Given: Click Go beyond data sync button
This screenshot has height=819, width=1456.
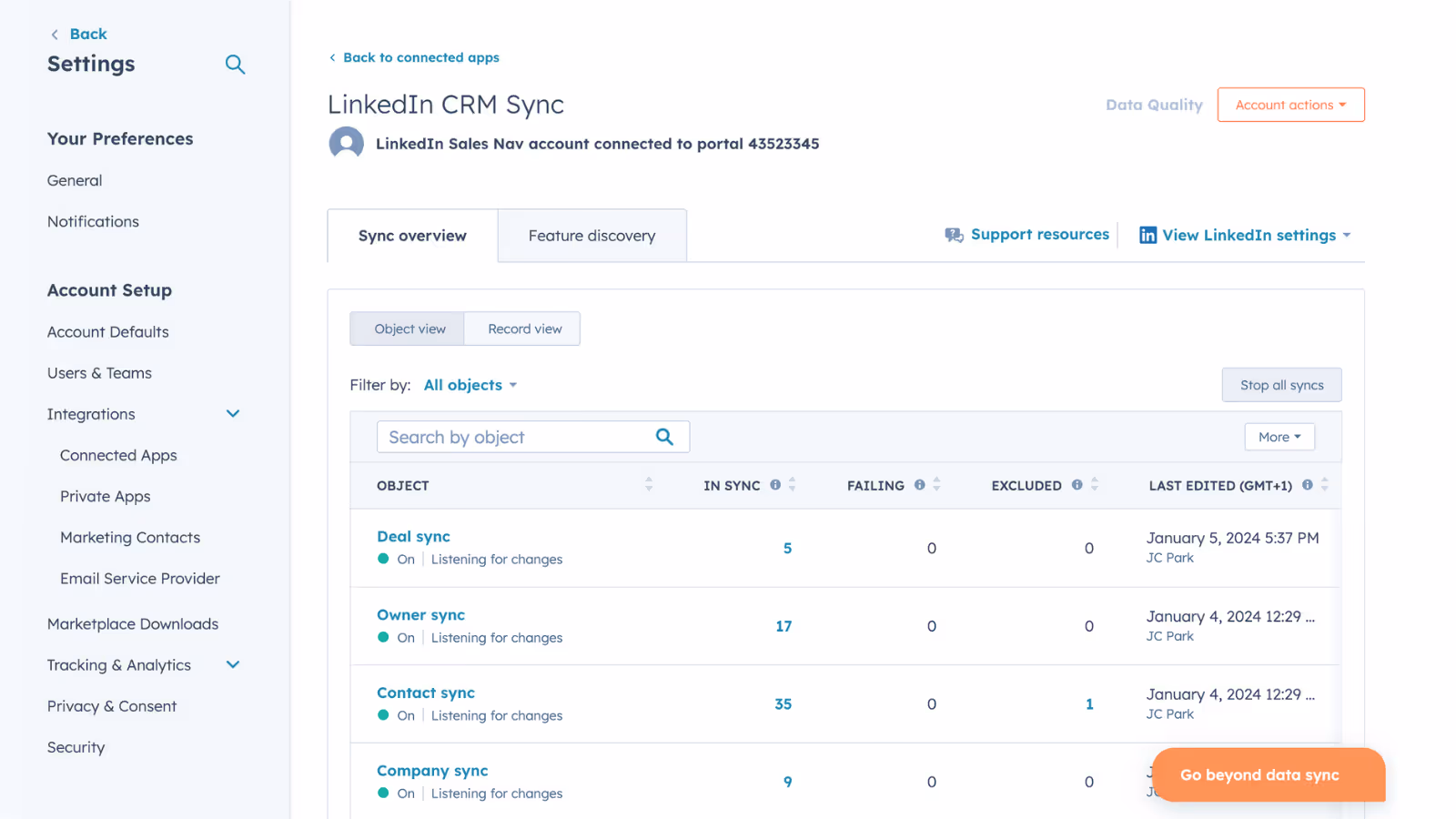Looking at the screenshot, I should (x=1269, y=775).
